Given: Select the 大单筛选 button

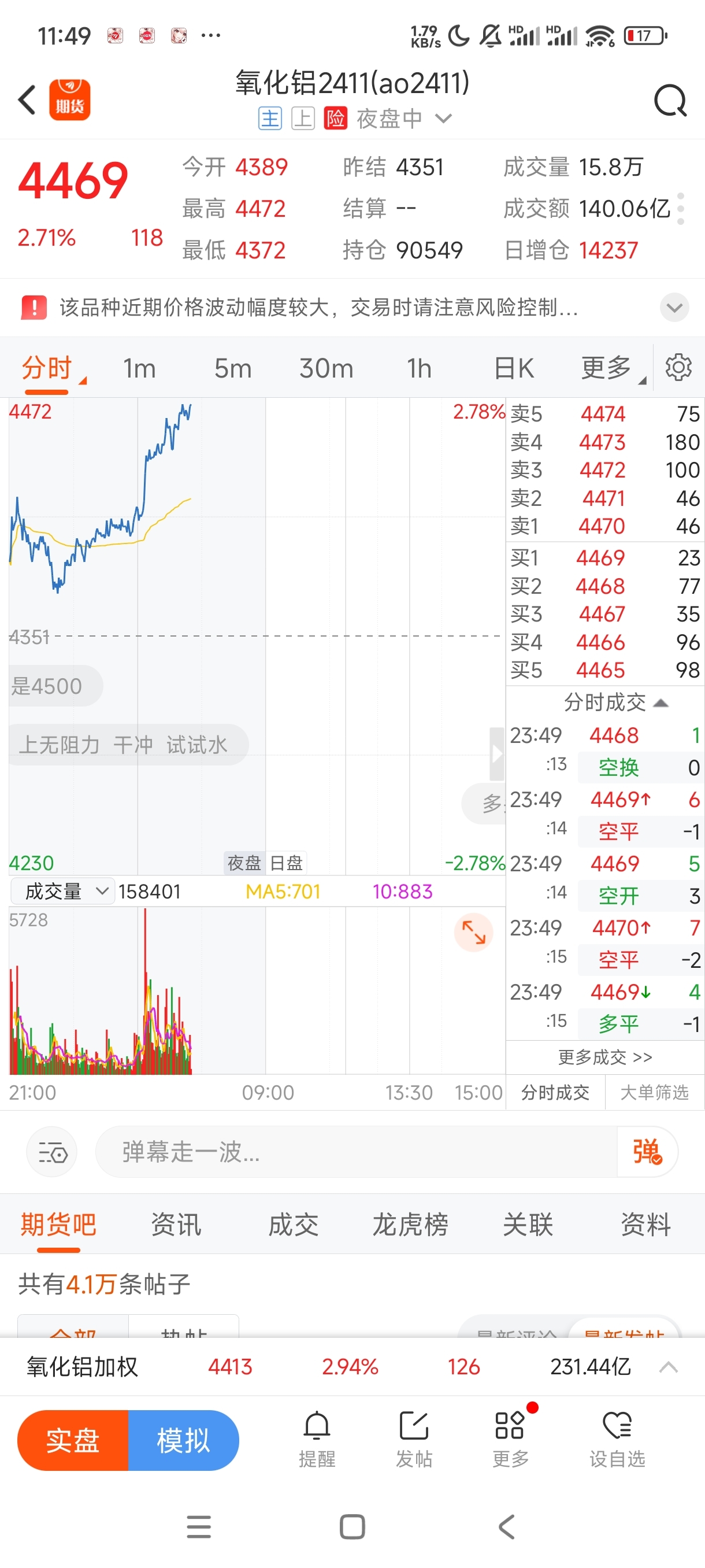Looking at the screenshot, I should point(655,1093).
